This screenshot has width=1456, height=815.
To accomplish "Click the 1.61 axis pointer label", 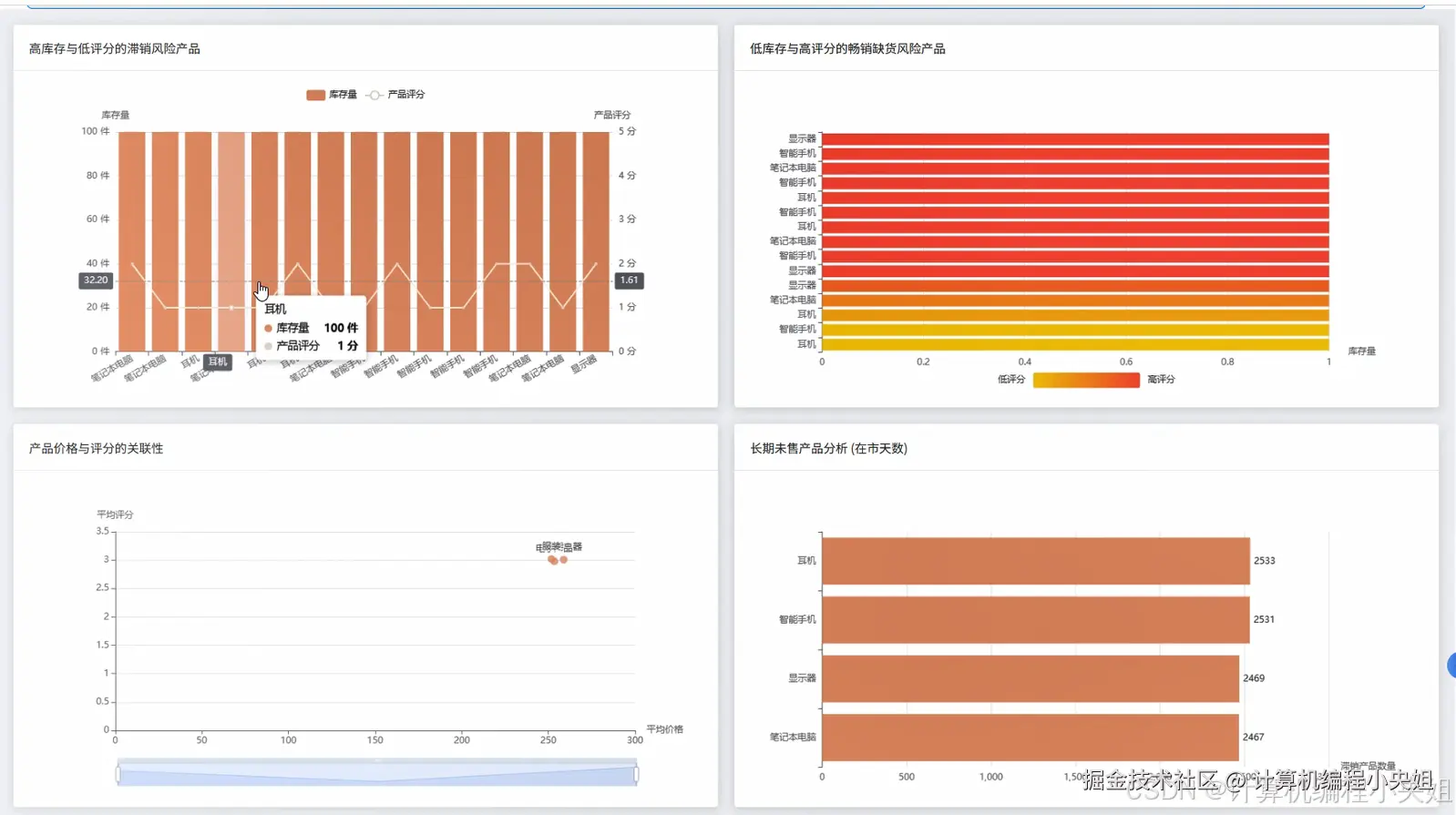I will coord(630,280).
